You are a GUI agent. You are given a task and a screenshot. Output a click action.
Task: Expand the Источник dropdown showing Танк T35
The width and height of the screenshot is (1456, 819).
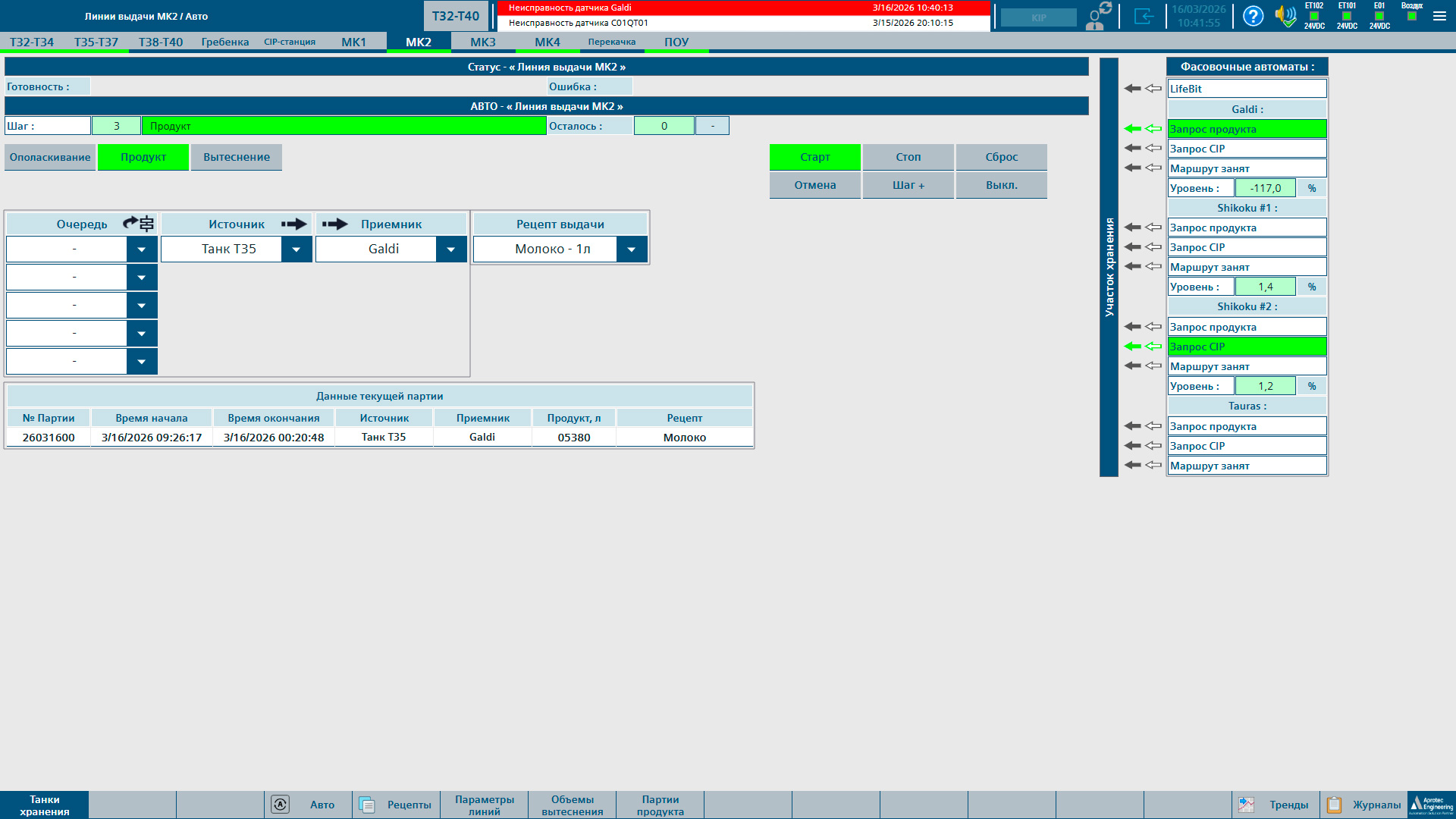[x=297, y=249]
